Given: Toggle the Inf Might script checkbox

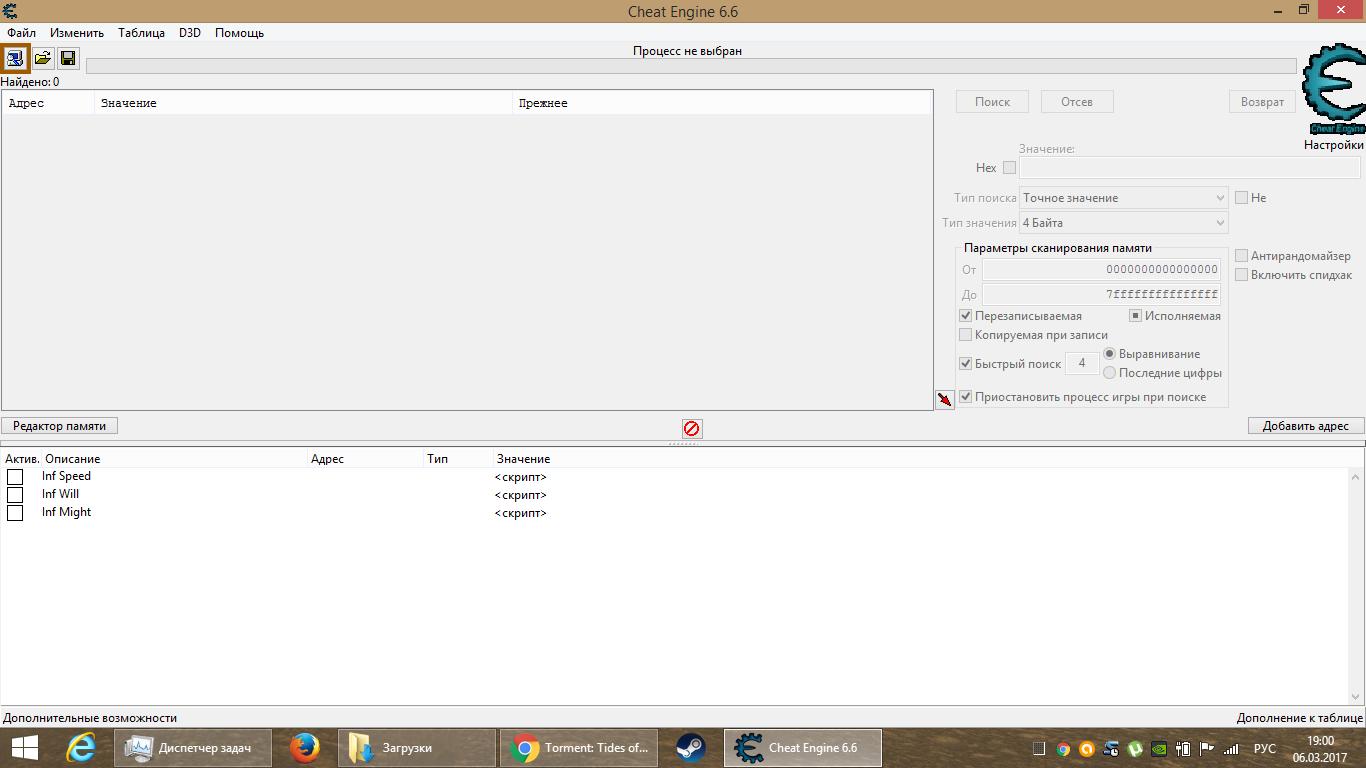Looking at the screenshot, I should coord(15,513).
